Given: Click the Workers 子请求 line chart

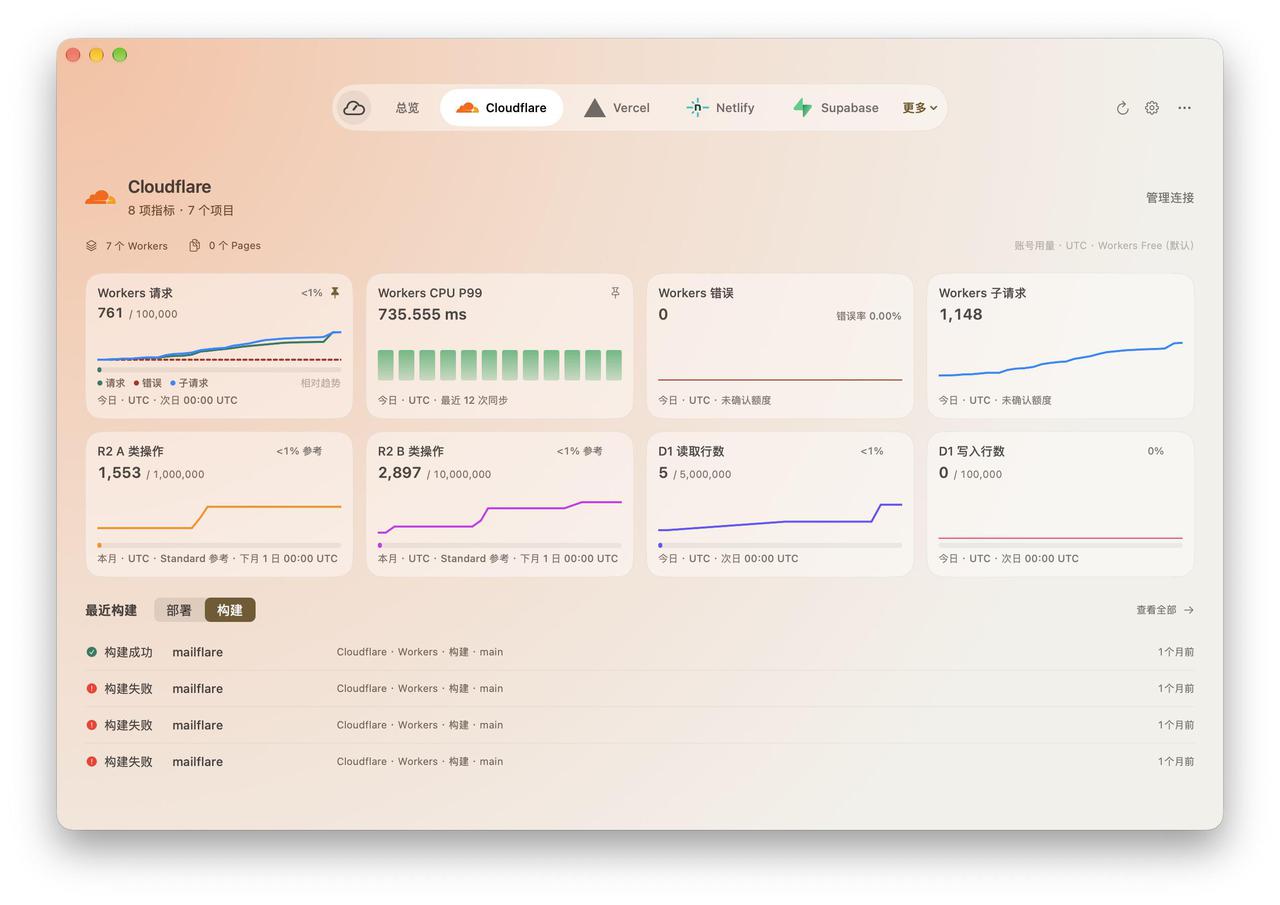Looking at the screenshot, I should (1060, 360).
